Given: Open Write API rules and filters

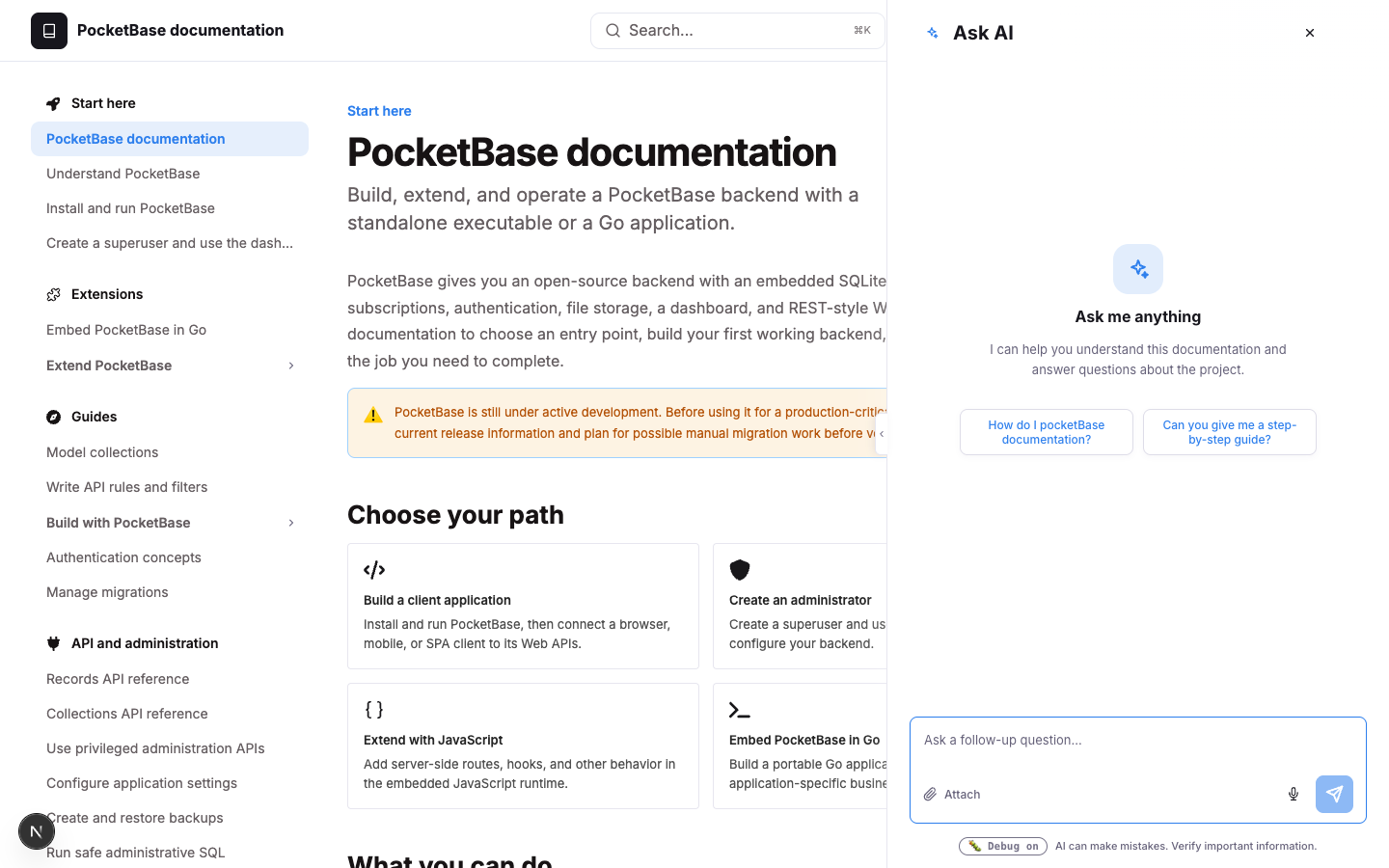Looking at the screenshot, I should pos(170,487).
